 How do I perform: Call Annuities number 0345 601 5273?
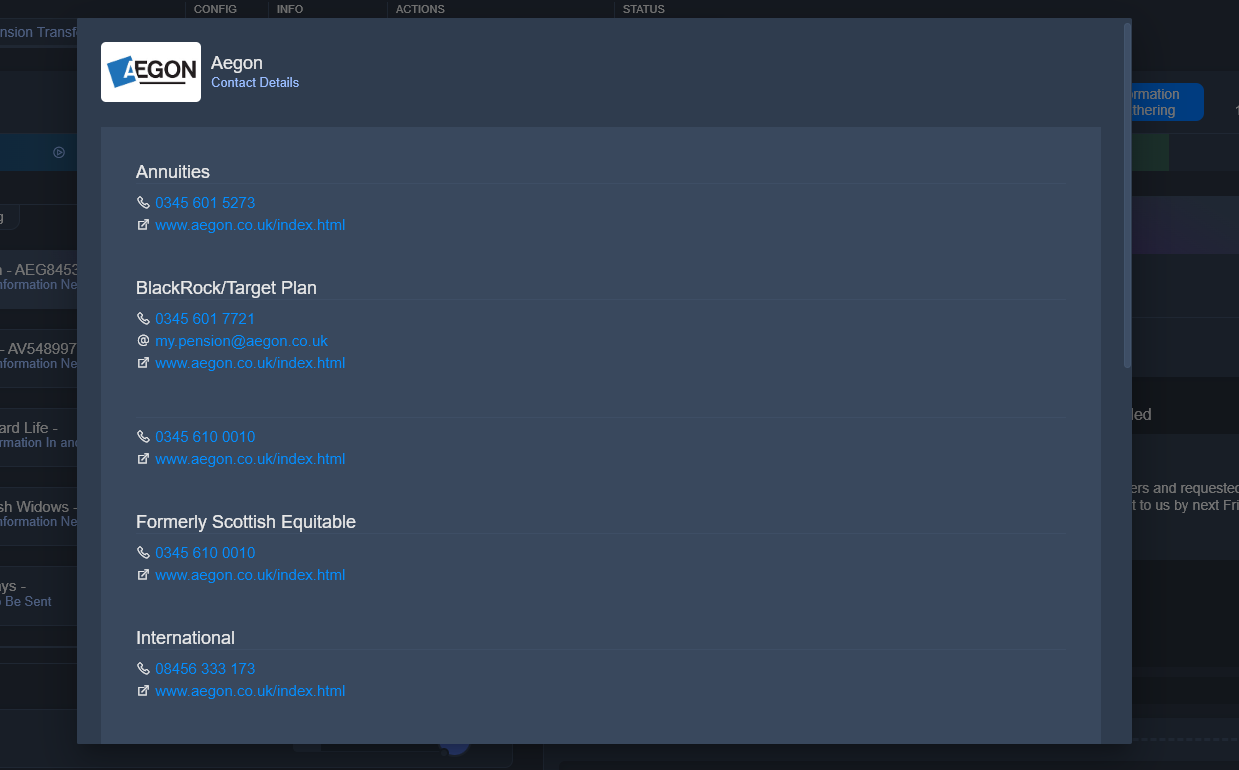point(205,203)
